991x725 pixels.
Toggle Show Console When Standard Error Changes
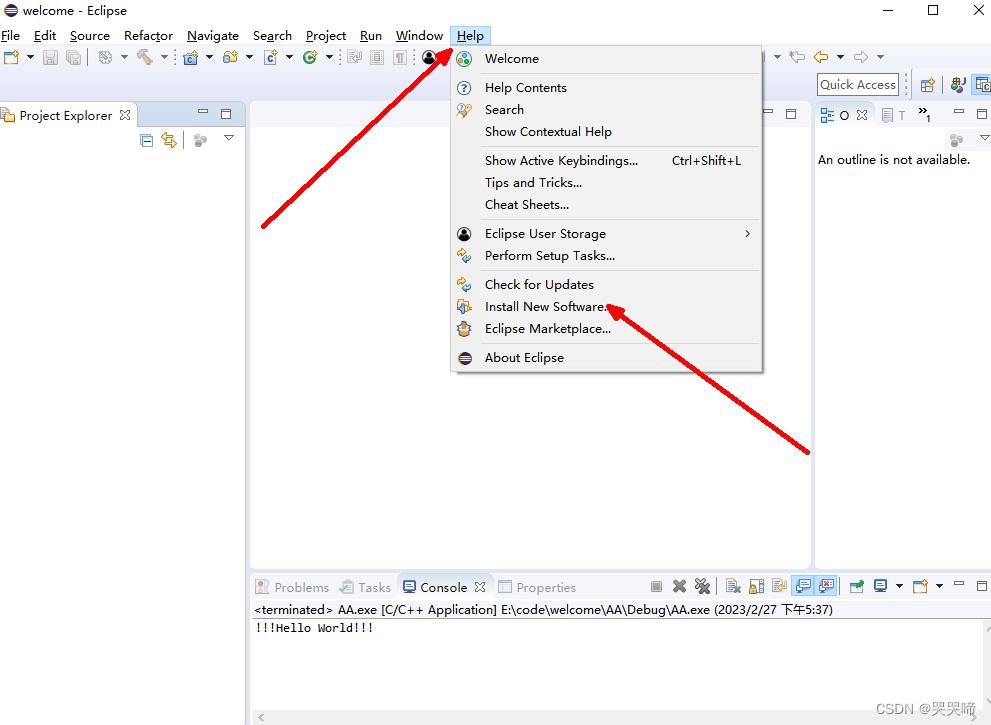point(826,587)
